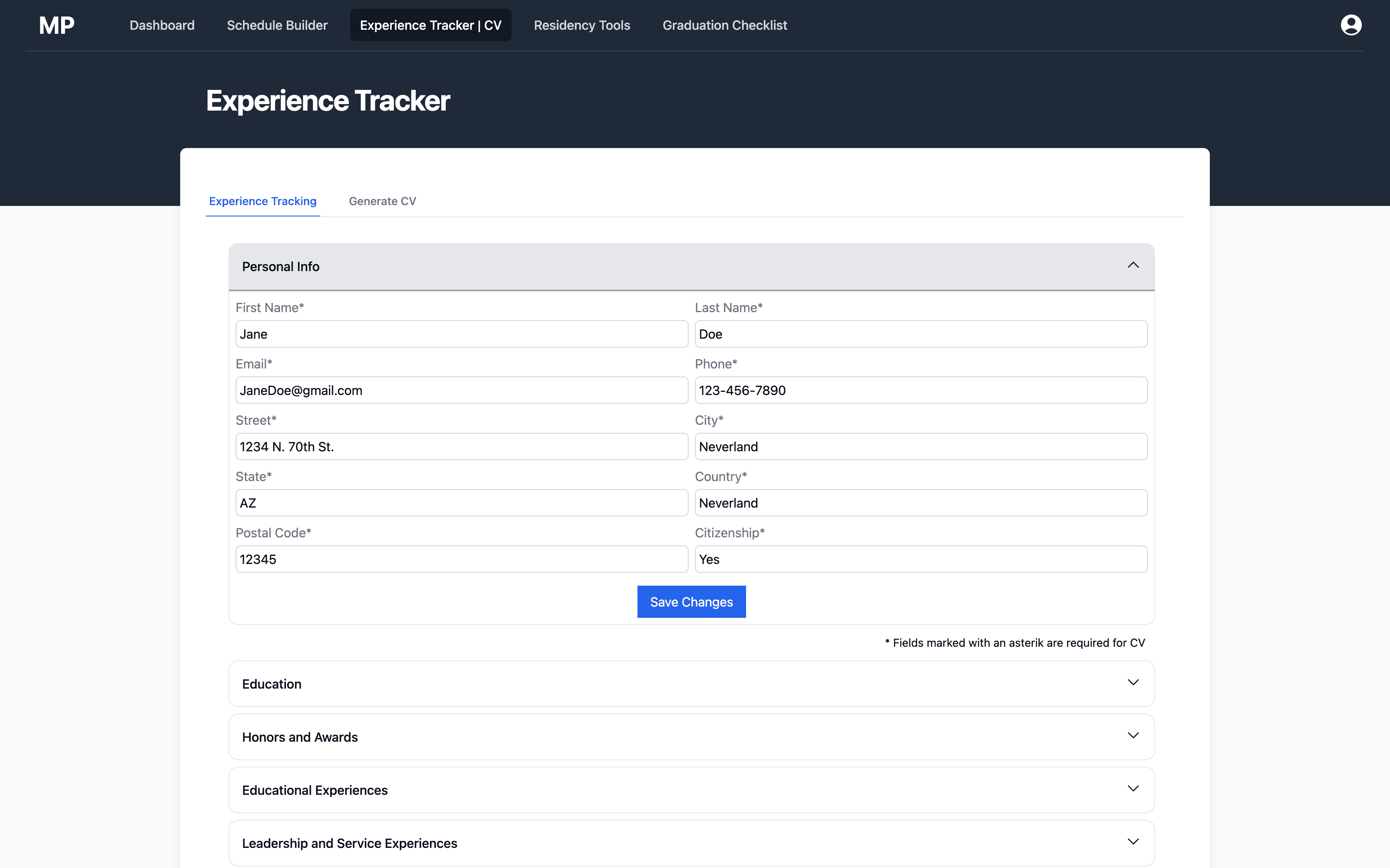Switch to the Generate CV tab
The image size is (1390, 868).
(x=382, y=201)
